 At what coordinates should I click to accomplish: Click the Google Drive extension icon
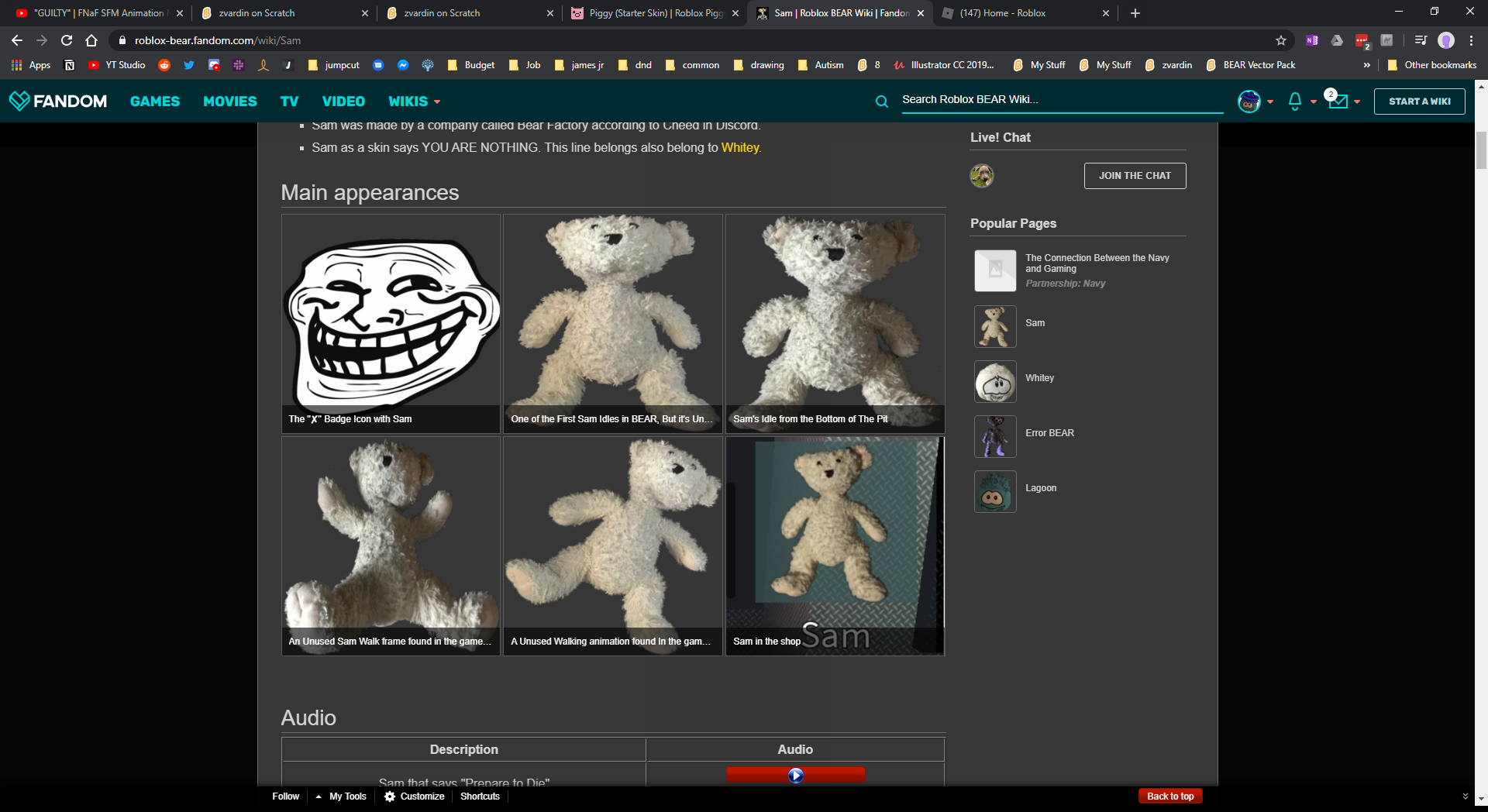[x=1337, y=40]
